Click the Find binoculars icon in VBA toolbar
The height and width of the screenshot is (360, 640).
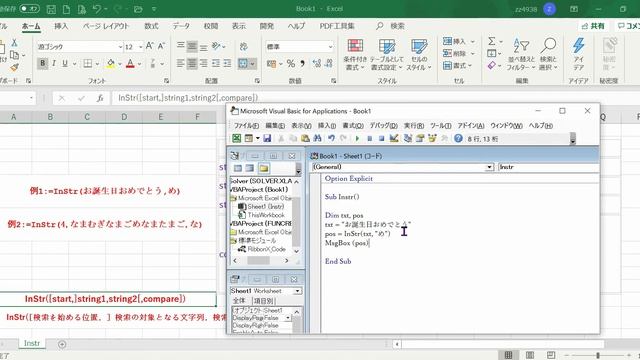coord(317,138)
